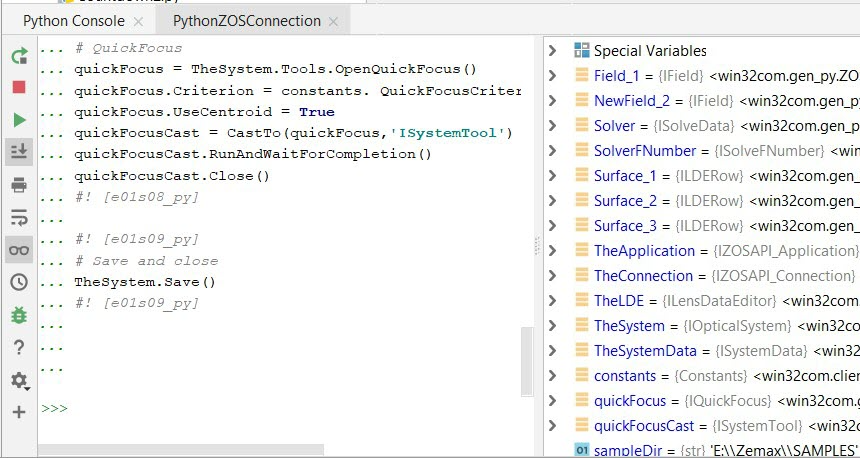Click the green Execute/Resume icon
The height and width of the screenshot is (458, 860).
[19, 120]
